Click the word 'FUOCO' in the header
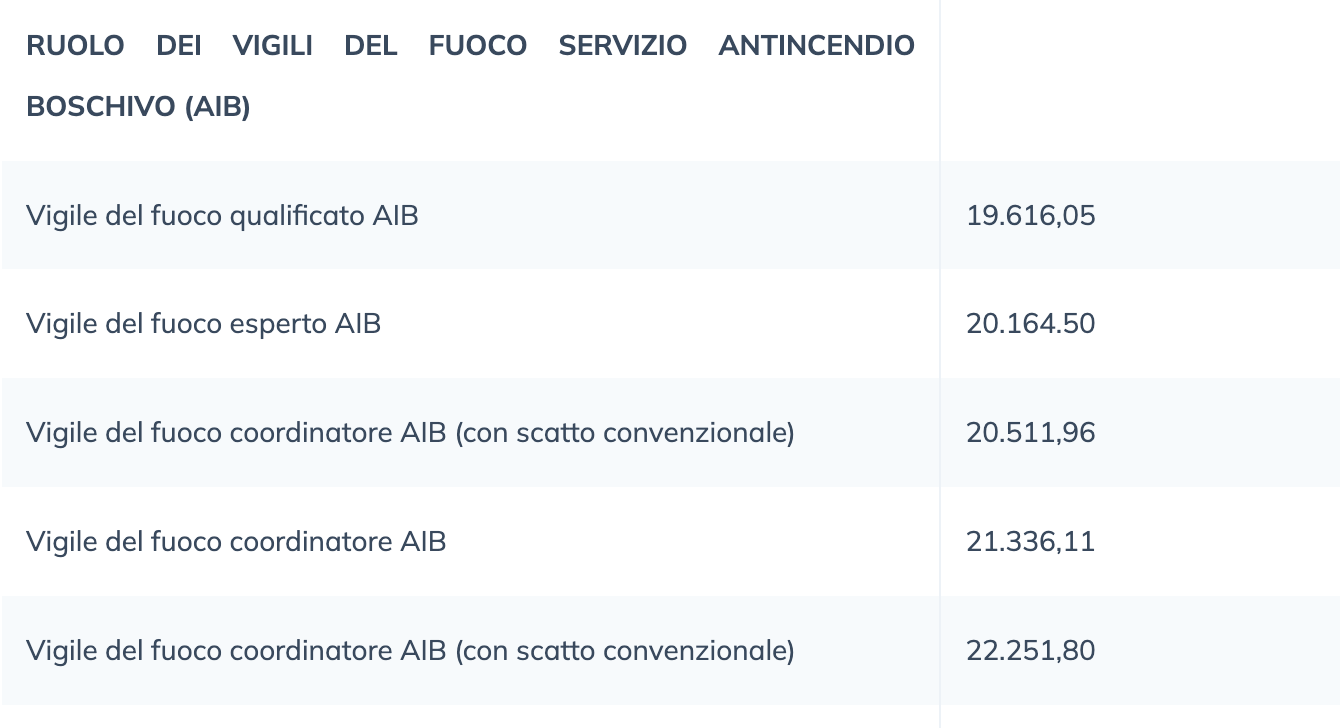The height and width of the screenshot is (728, 1340). 478,46
